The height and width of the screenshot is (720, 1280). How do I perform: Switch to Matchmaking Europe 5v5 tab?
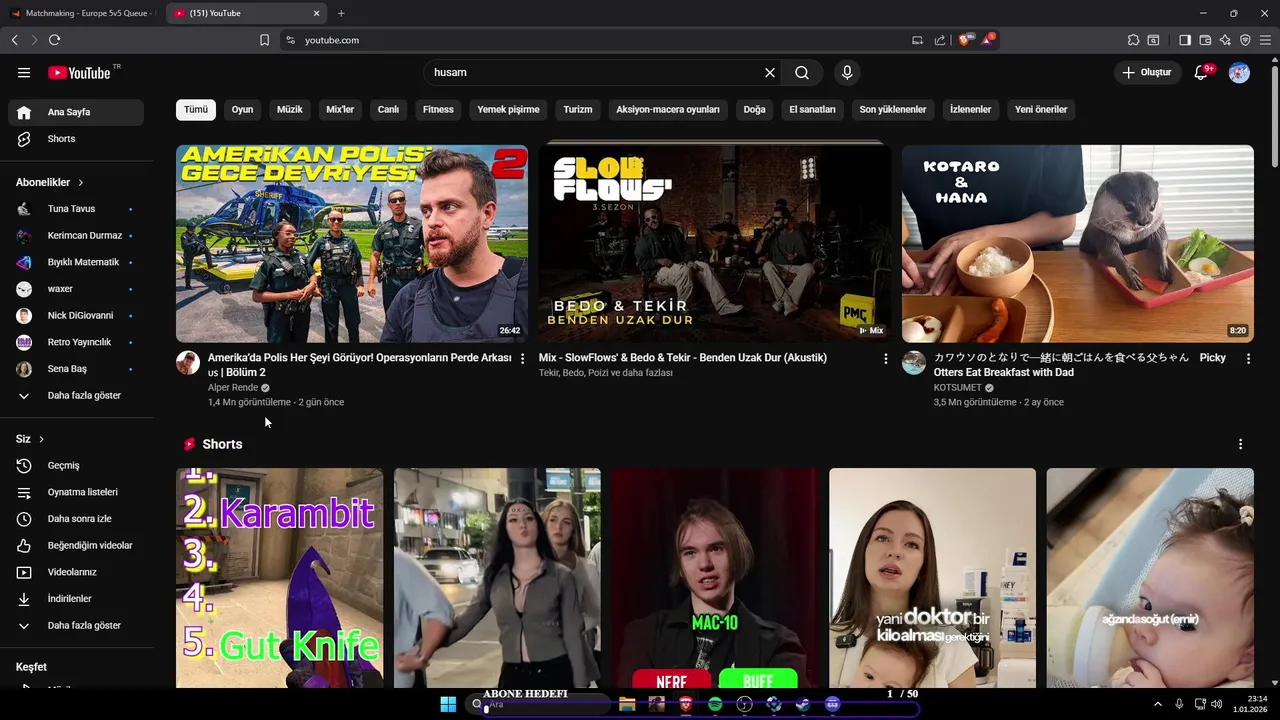pos(81,13)
